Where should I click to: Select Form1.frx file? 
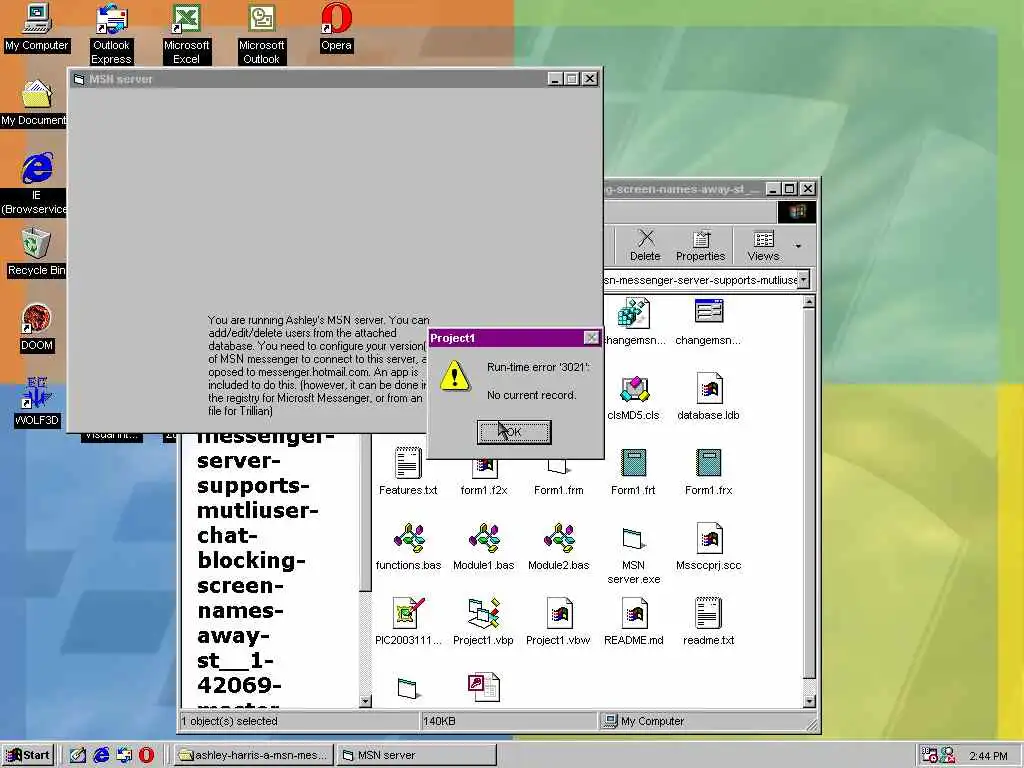tap(709, 472)
